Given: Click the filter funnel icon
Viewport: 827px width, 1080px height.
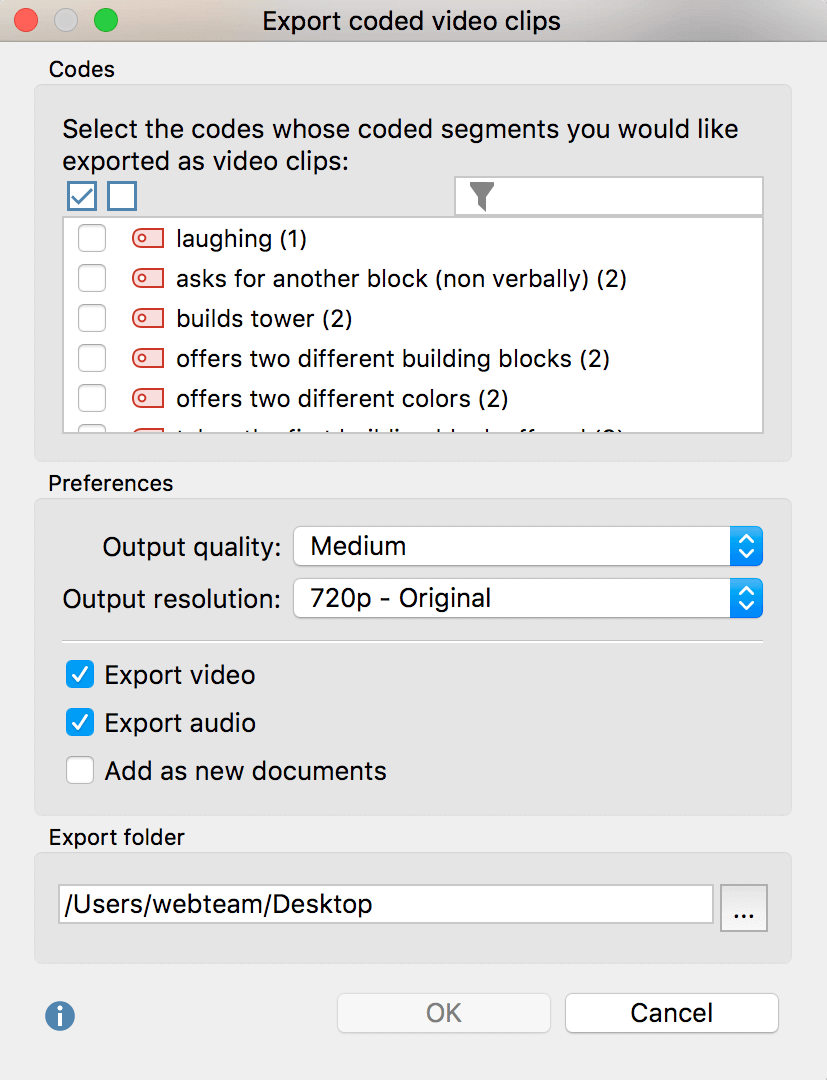Looking at the screenshot, I should 482,197.
